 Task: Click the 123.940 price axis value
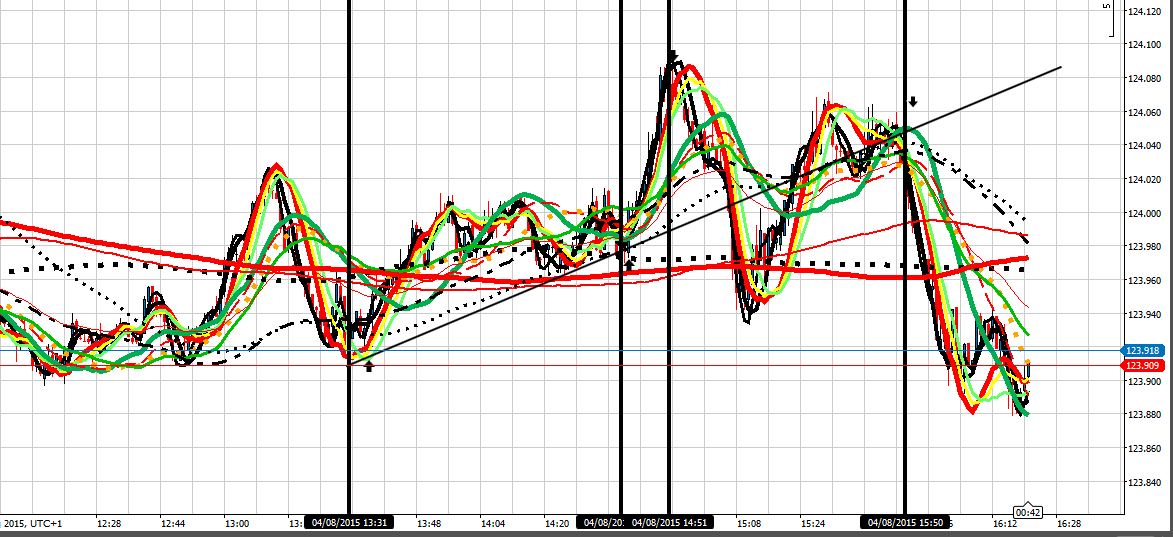tap(1145, 315)
